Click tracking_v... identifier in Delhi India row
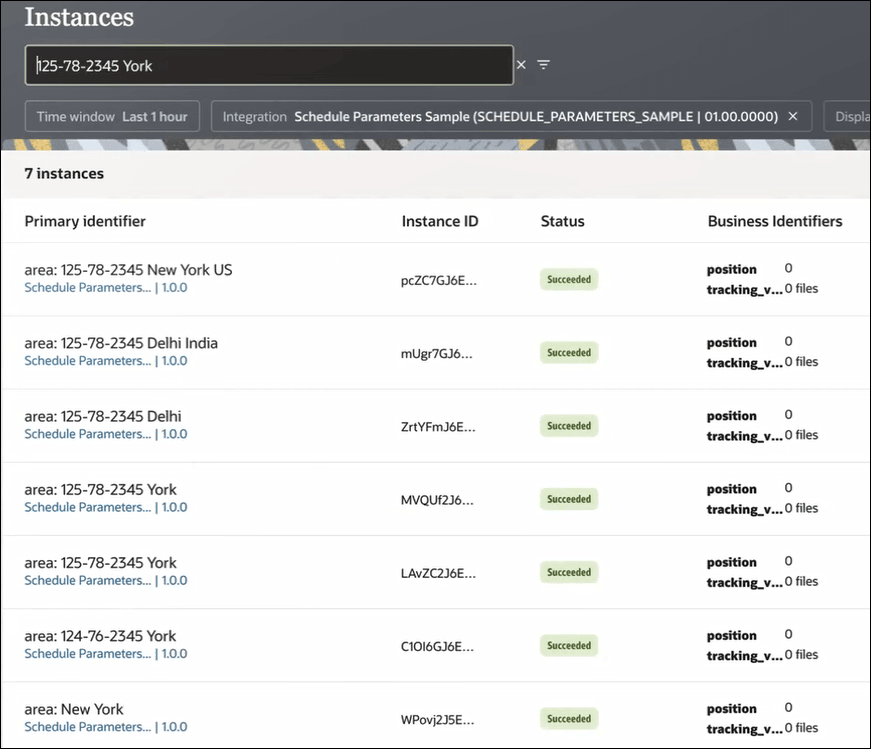871x749 pixels. (x=744, y=362)
